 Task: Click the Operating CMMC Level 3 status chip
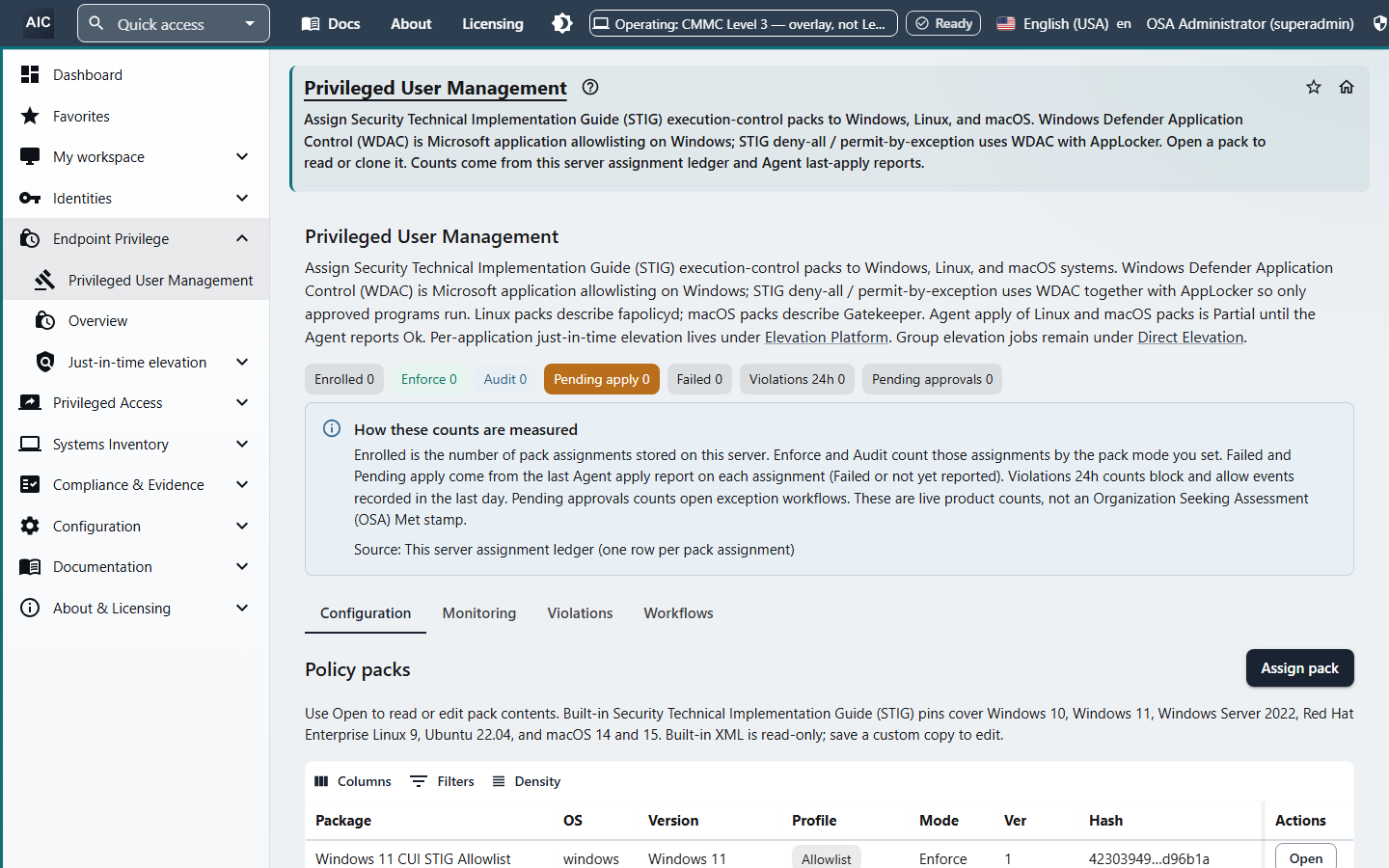tap(743, 23)
